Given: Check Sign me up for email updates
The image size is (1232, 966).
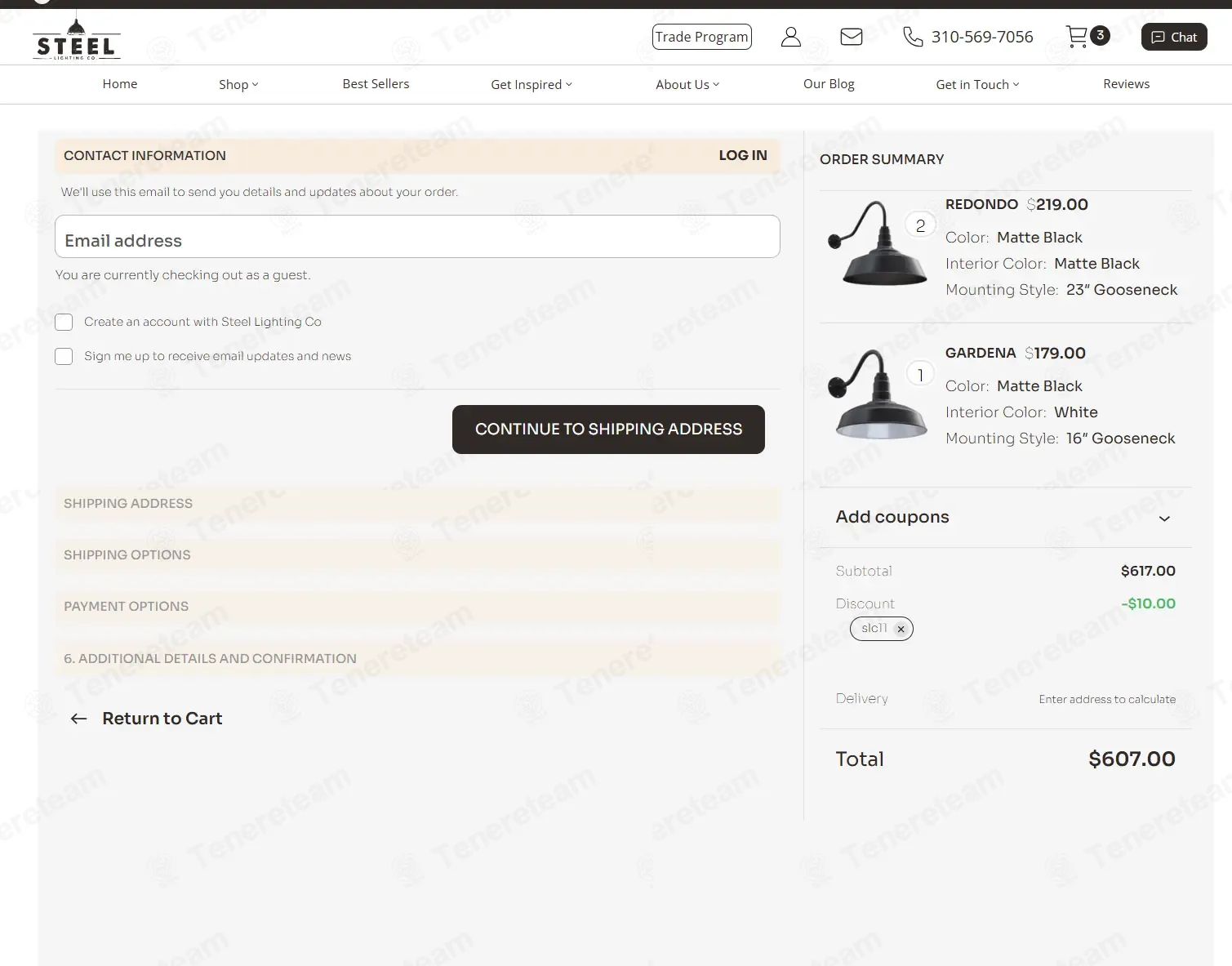Looking at the screenshot, I should 64,356.
